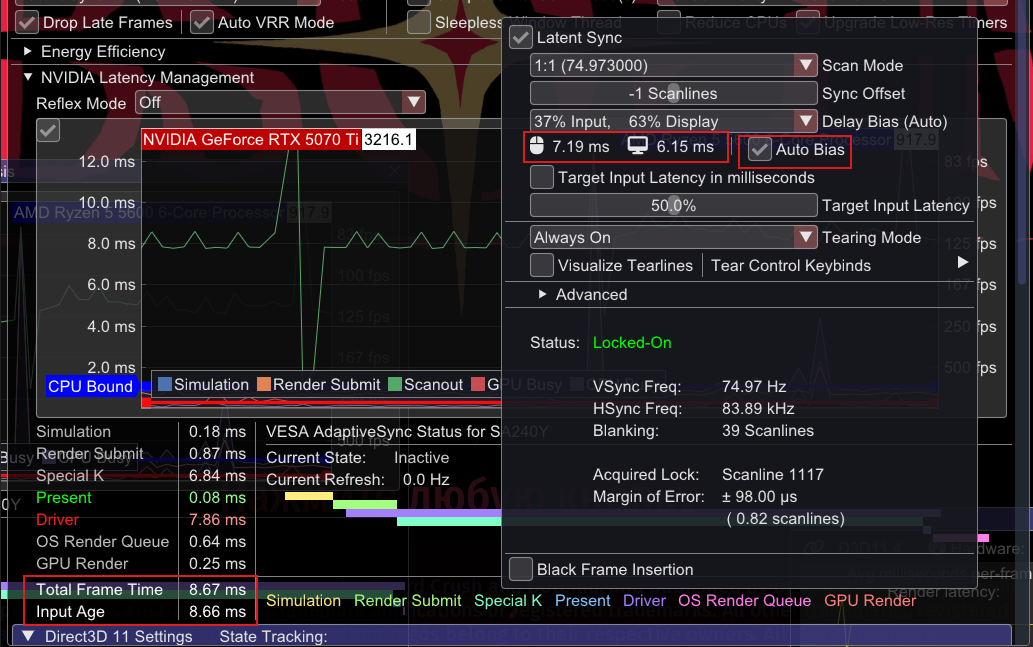Expand the Advanced section
This screenshot has height=647, width=1033.
click(x=542, y=295)
